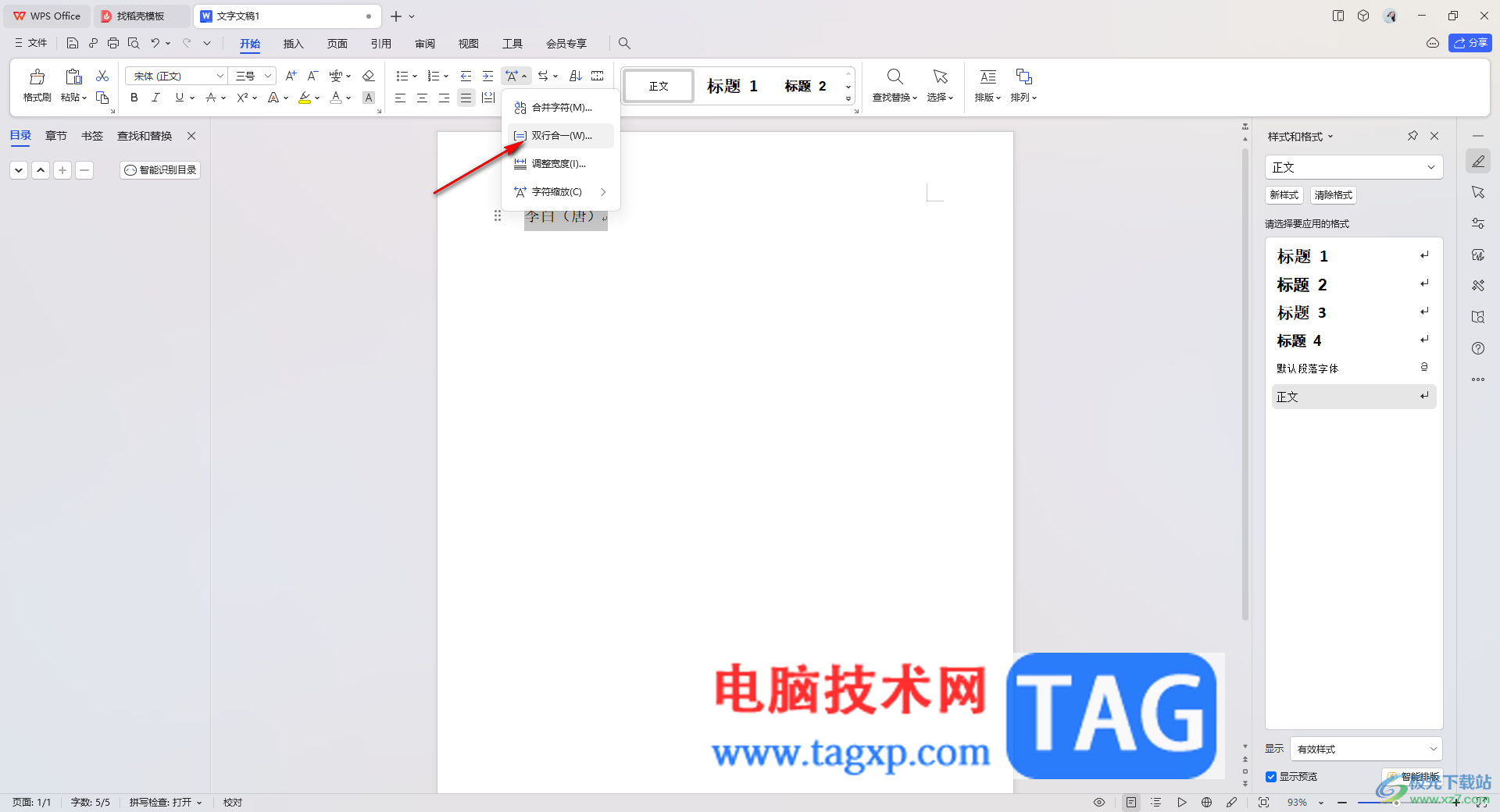
Task: Toggle the 显示预览 checkbox
Action: pos(1271,777)
